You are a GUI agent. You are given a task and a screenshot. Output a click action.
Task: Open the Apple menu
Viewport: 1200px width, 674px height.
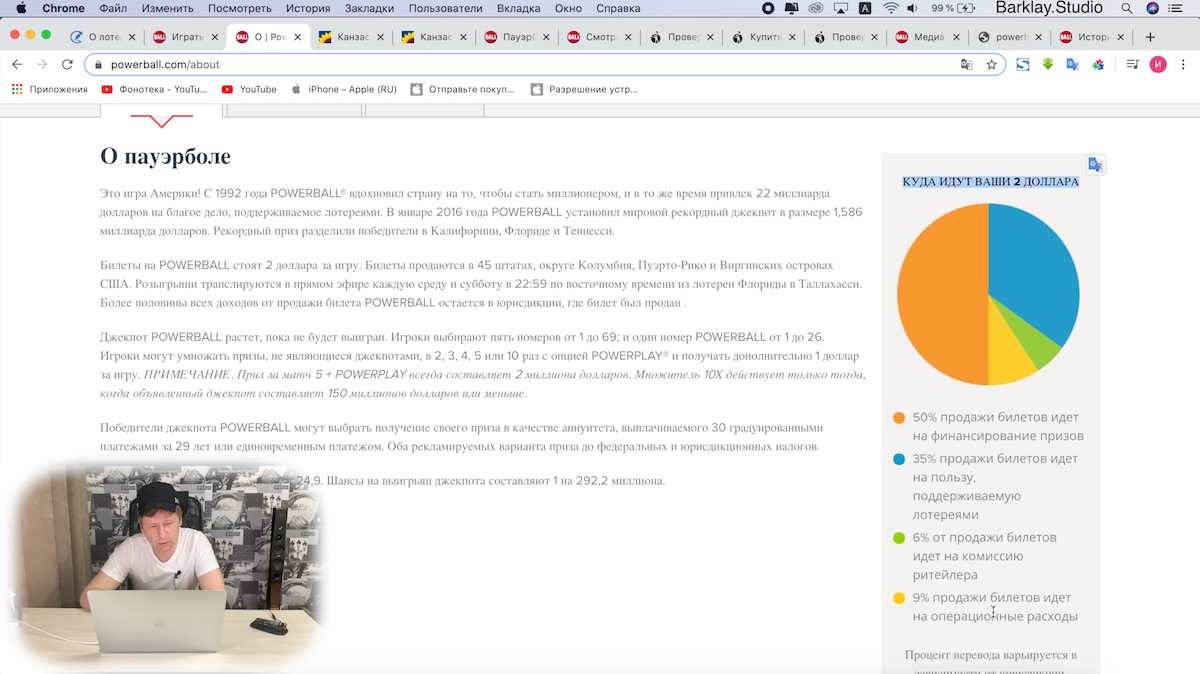(20, 8)
